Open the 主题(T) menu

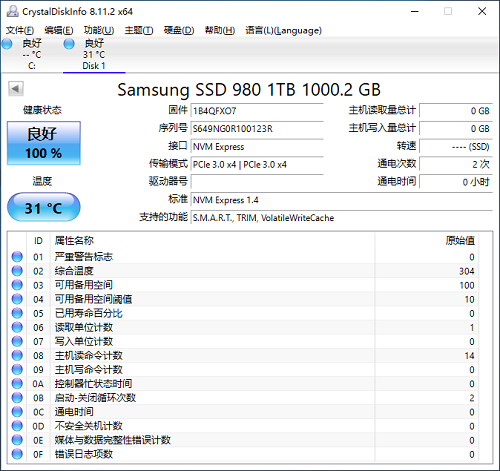coord(139,30)
